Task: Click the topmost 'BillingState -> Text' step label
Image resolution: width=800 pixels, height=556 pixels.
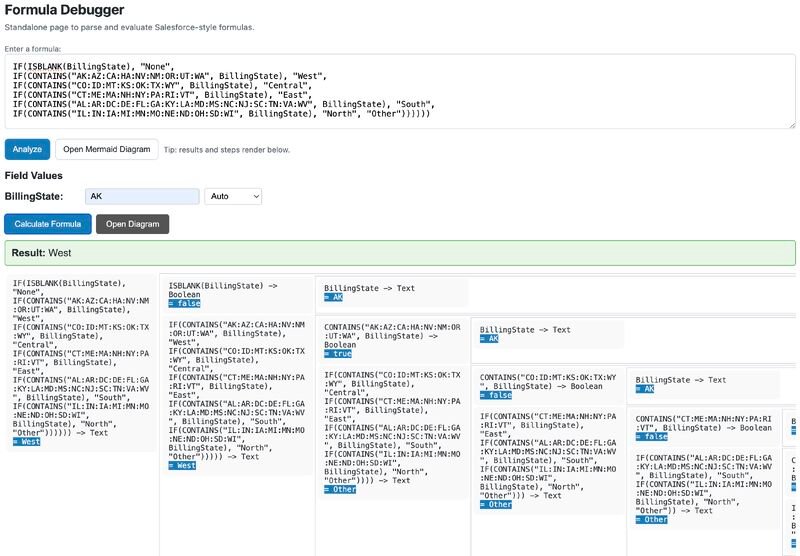Action: coord(369,288)
